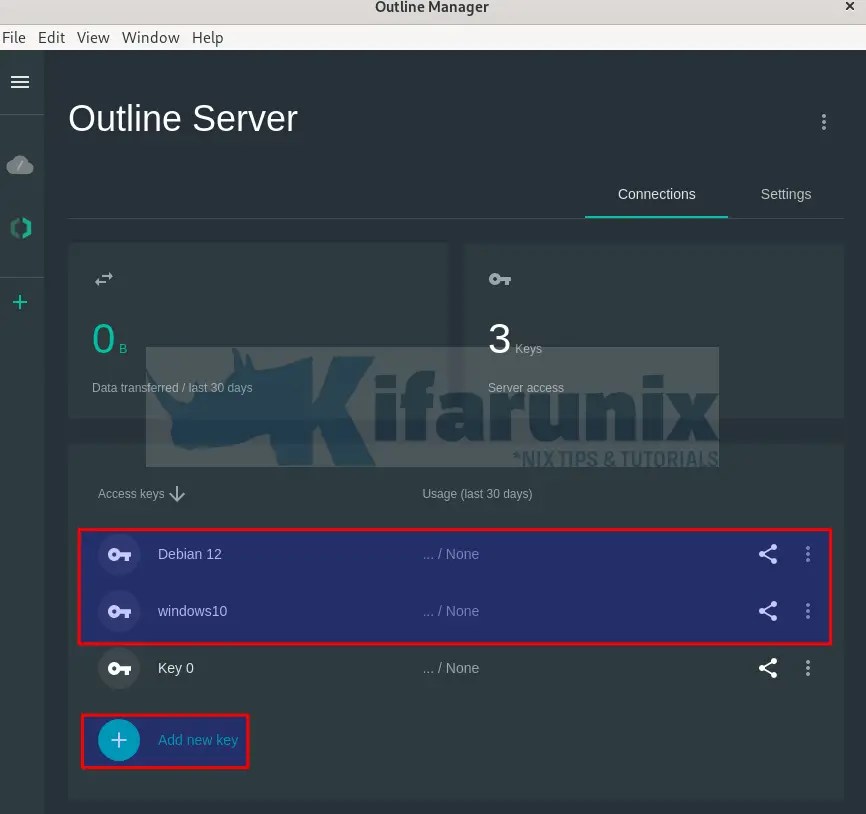Viewport: 866px width, 814px height.
Task: Click the key icon next to Key 0
Action: click(x=118, y=668)
